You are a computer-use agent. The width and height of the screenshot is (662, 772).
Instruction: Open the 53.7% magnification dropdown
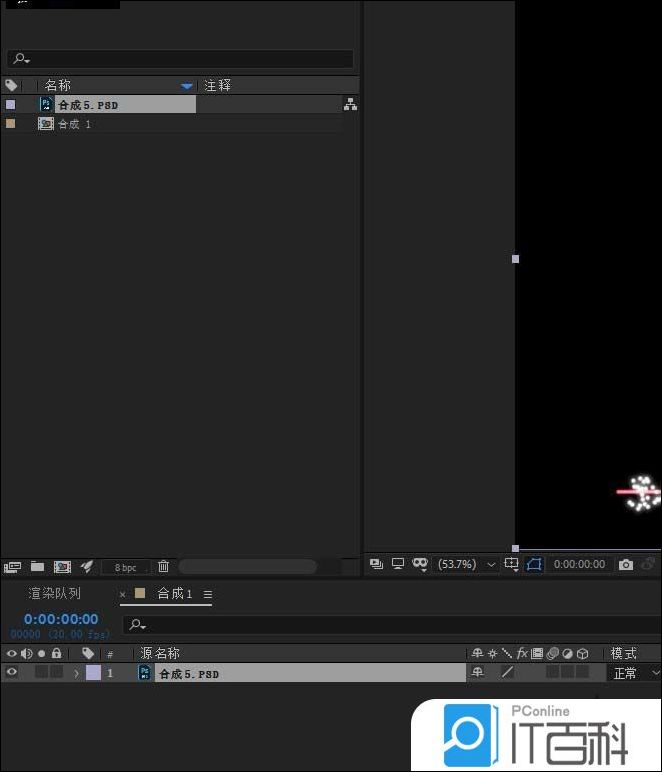pyautogui.click(x=466, y=564)
